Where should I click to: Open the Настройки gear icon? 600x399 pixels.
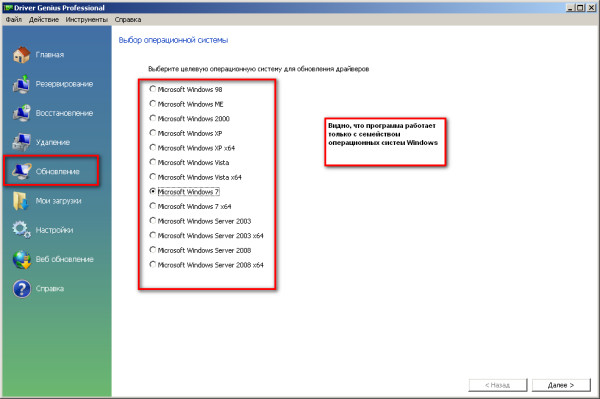pyautogui.click(x=21, y=230)
